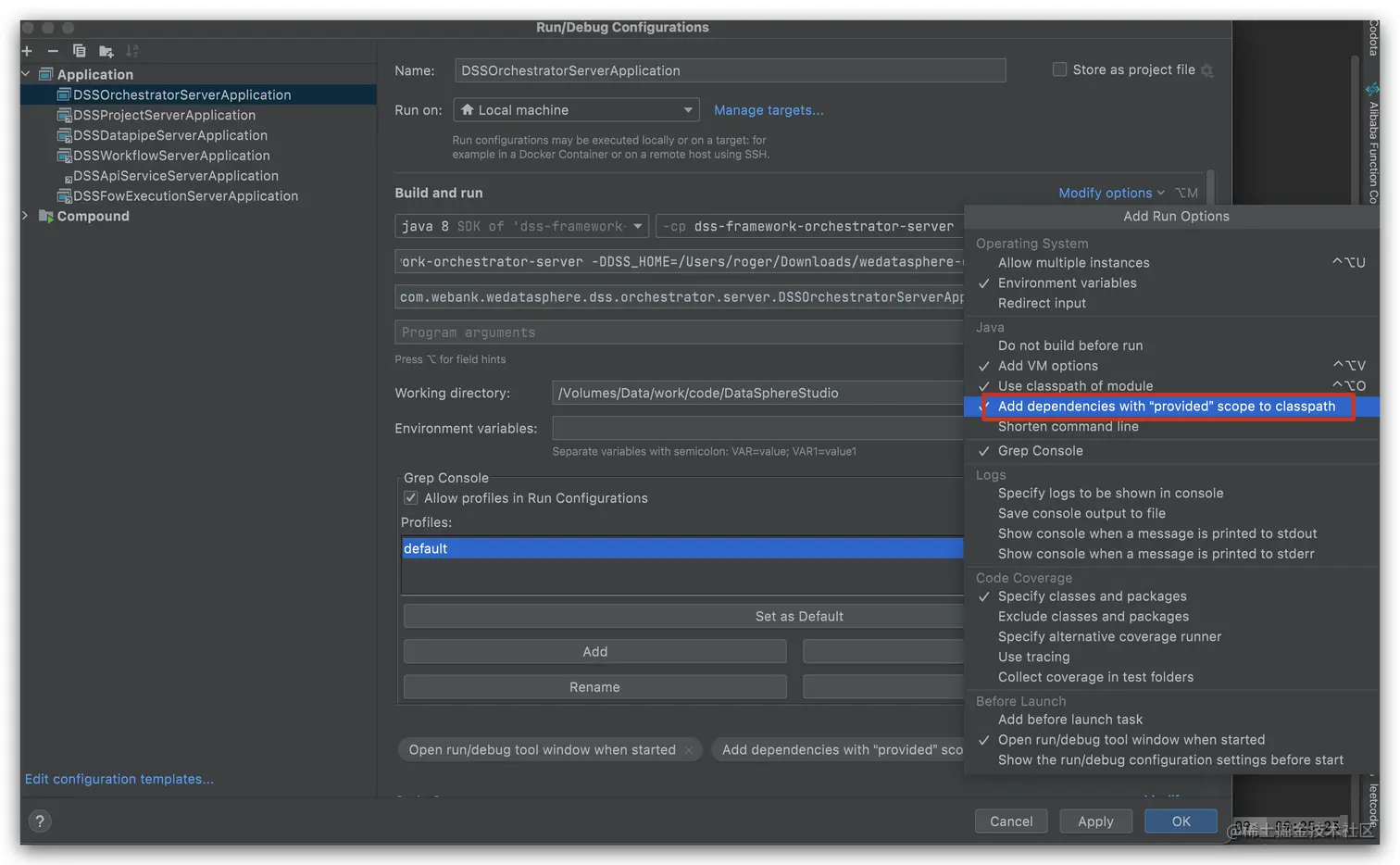Copy configuration icon in toolbar
Image resolution: width=1400 pixels, height=865 pixels.
pos(79,51)
